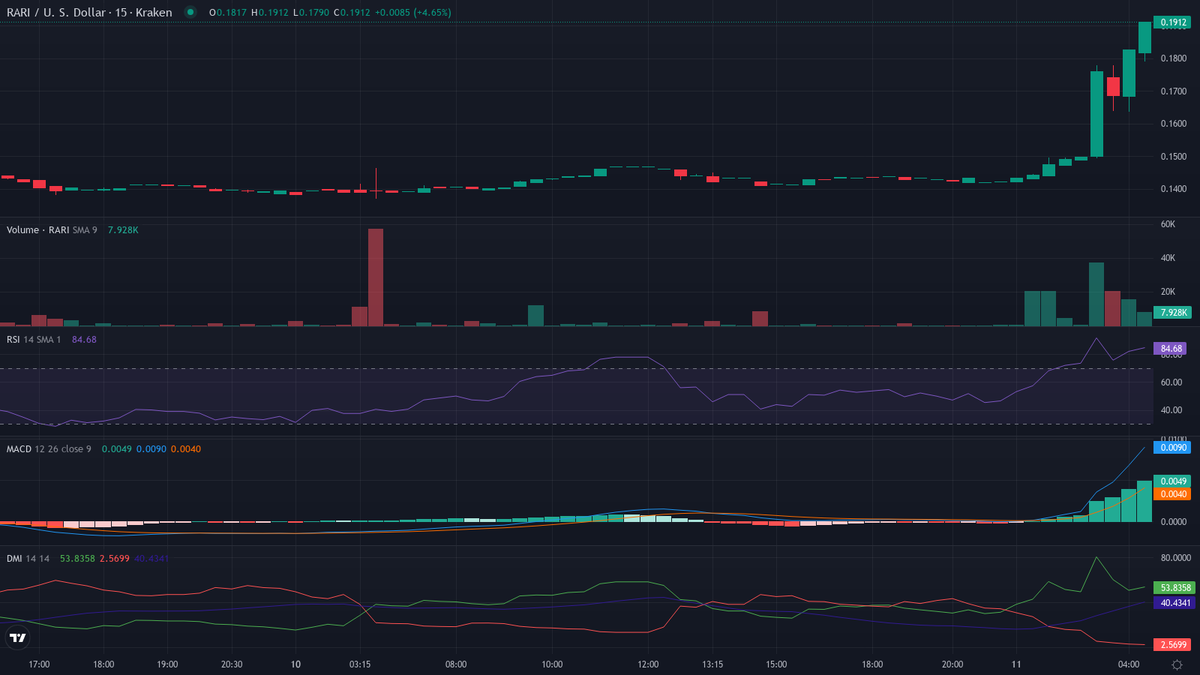
Task: Click the 80.0000 DMI axis label
Action: coord(1175,558)
